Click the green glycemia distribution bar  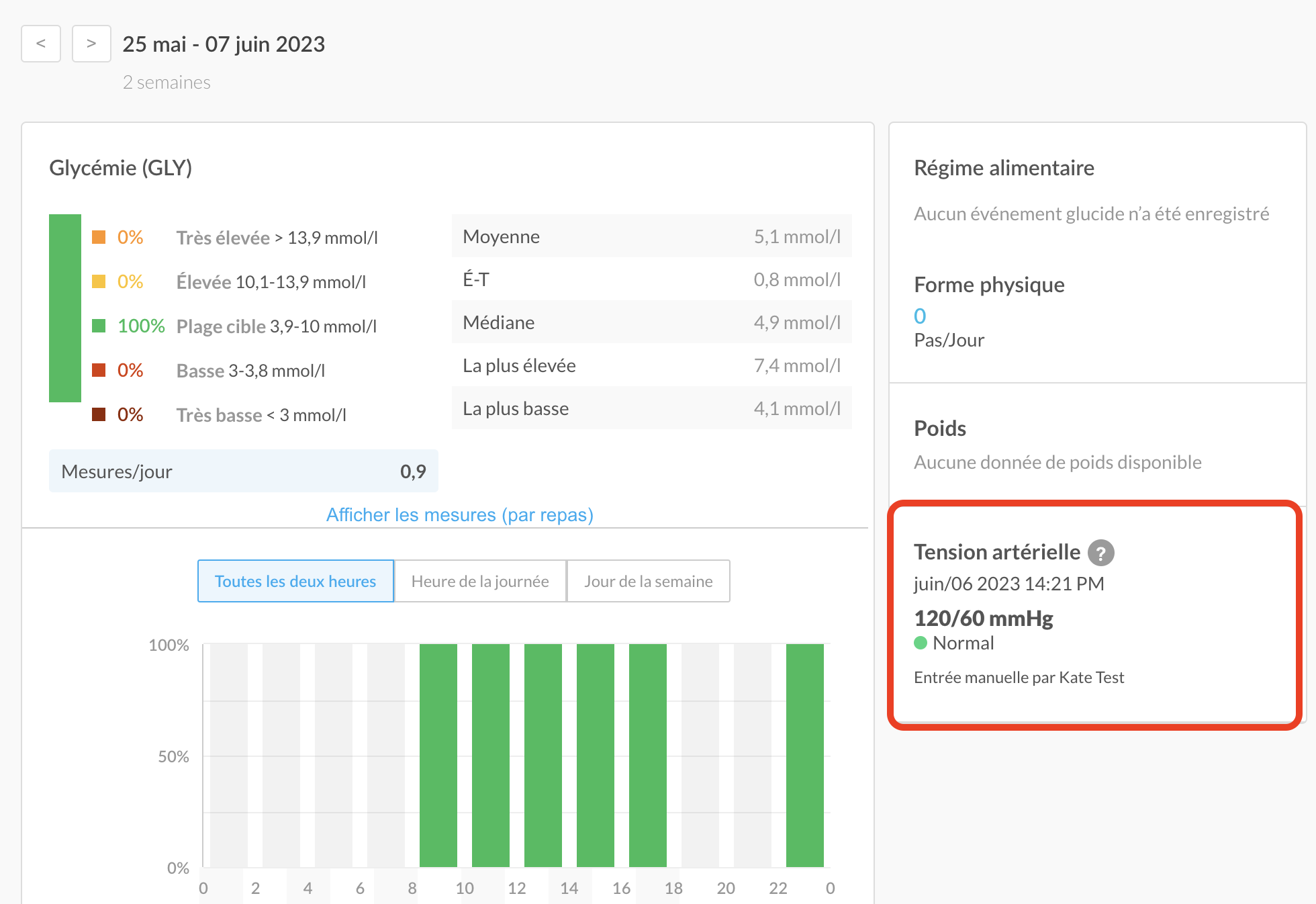65,308
